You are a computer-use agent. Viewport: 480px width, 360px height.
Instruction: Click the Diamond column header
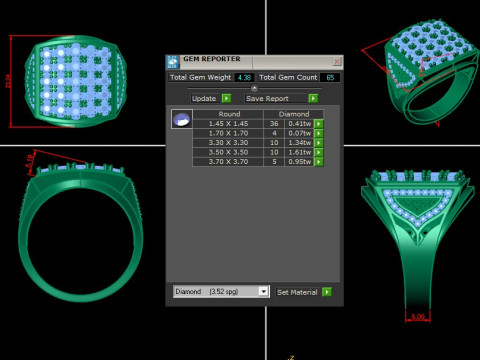click(x=294, y=114)
